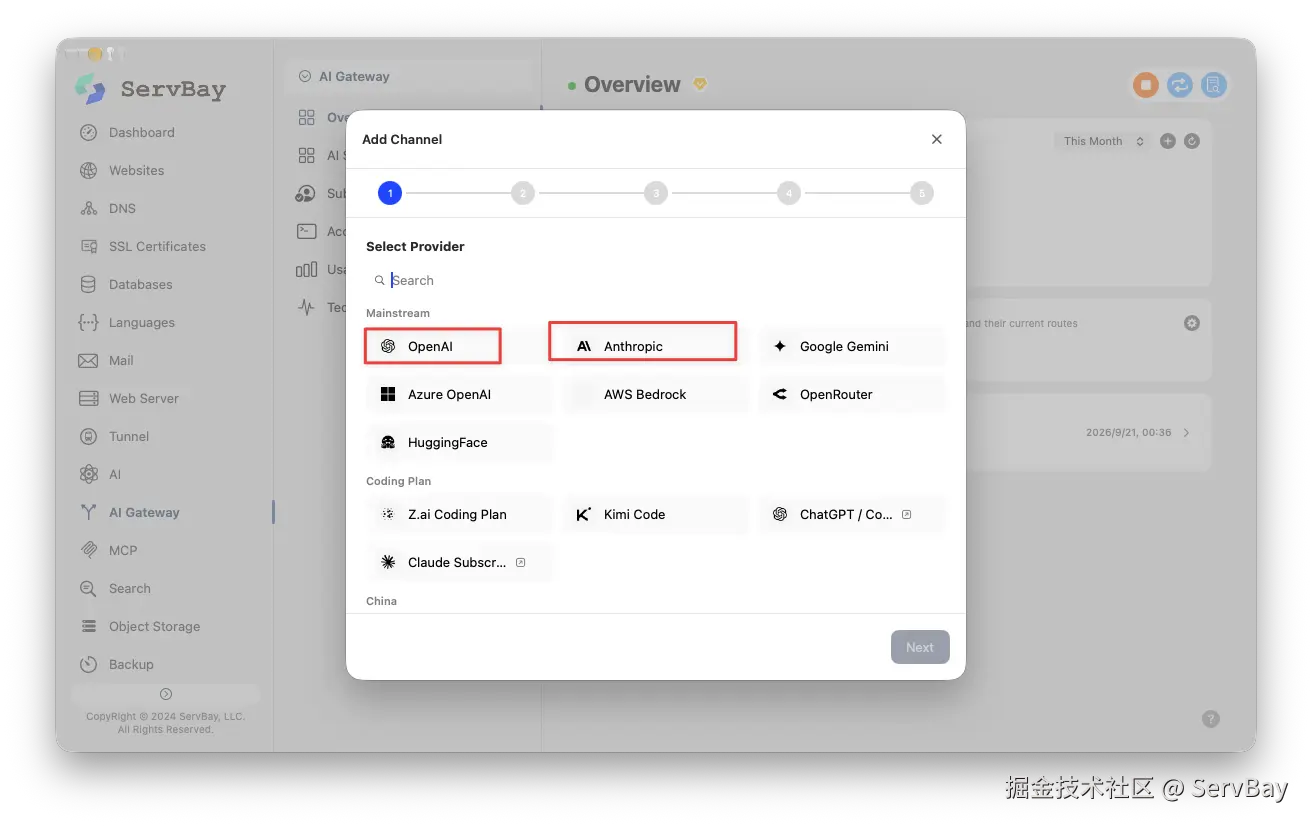Click the Mainstream section label
Viewport: 1312px width, 826px height.
click(398, 313)
